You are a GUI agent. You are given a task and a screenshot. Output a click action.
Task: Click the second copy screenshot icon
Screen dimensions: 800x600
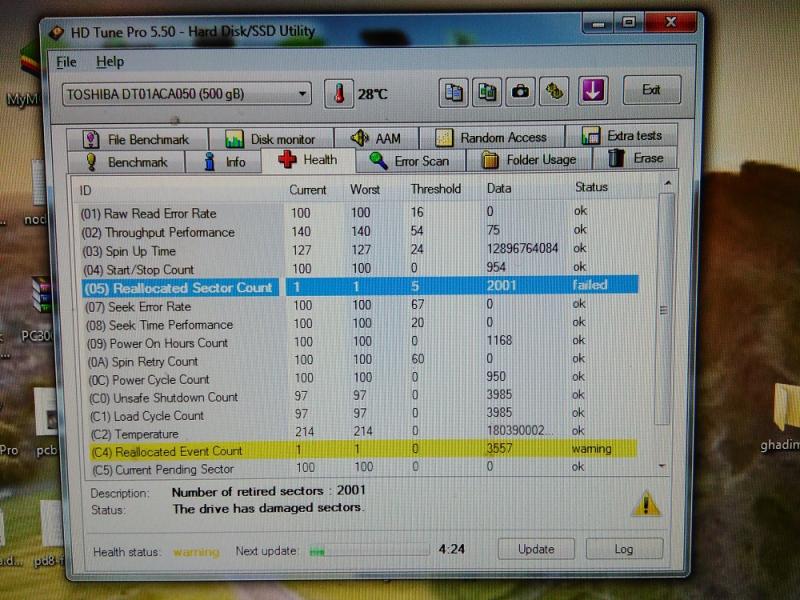[487, 92]
